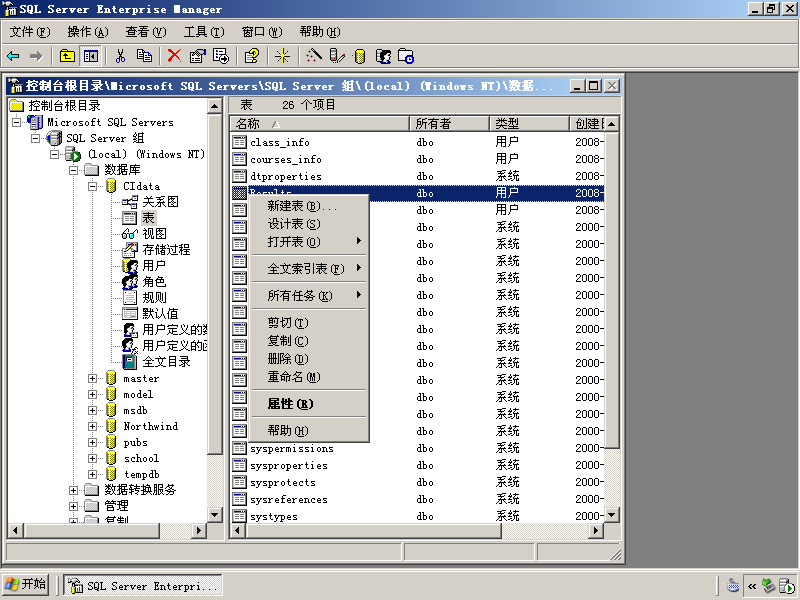
Task: Expand the Northwind database node
Action: click(92, 426)
